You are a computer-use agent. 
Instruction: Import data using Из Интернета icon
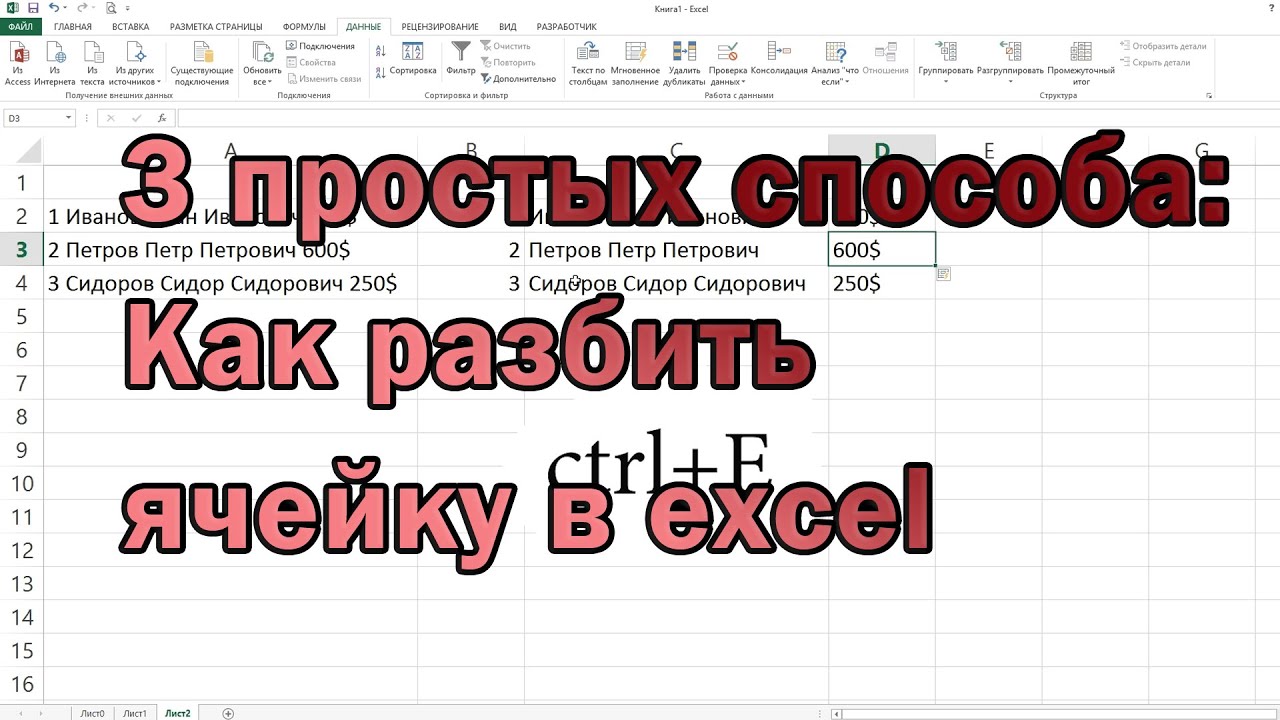tap(54, 63)
